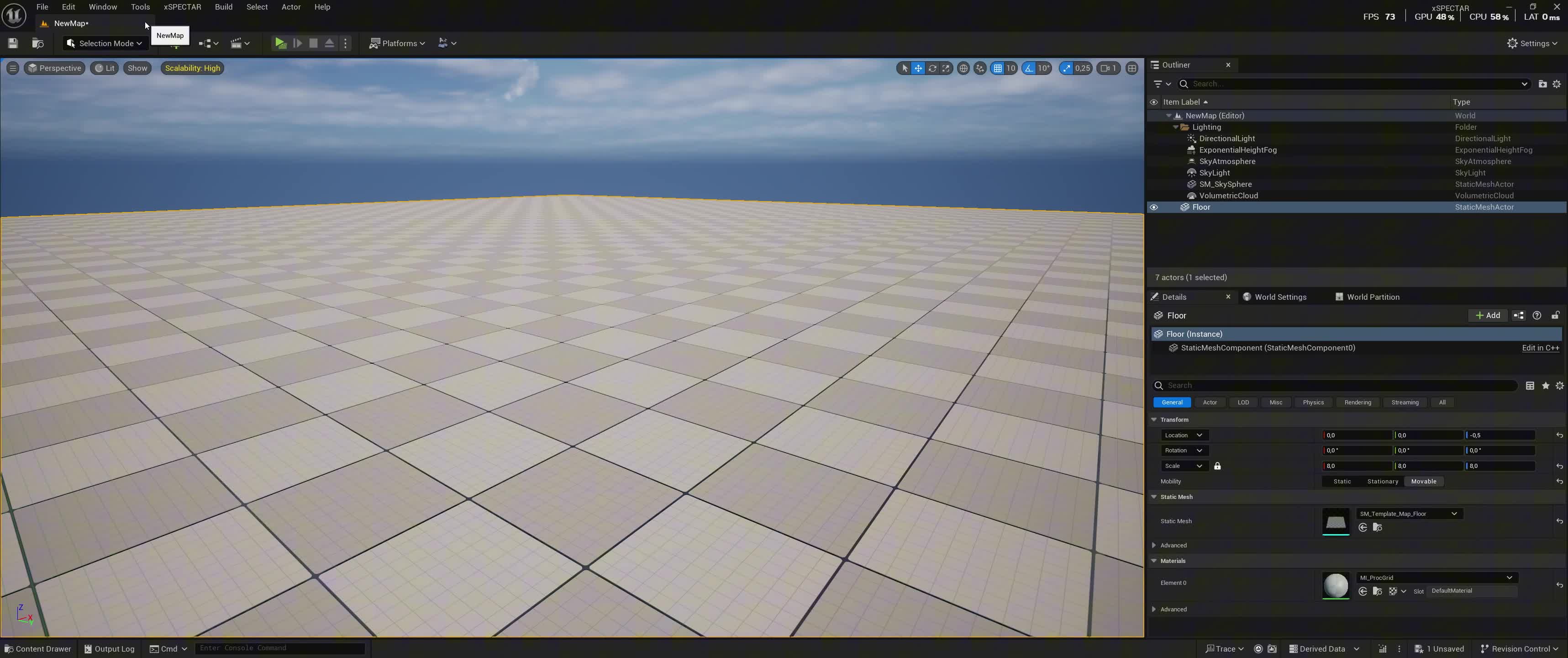The height and width of the screenshot is (658, 1568).
Task: Toggle rotation angle snapping
Action: [1029, 68]
